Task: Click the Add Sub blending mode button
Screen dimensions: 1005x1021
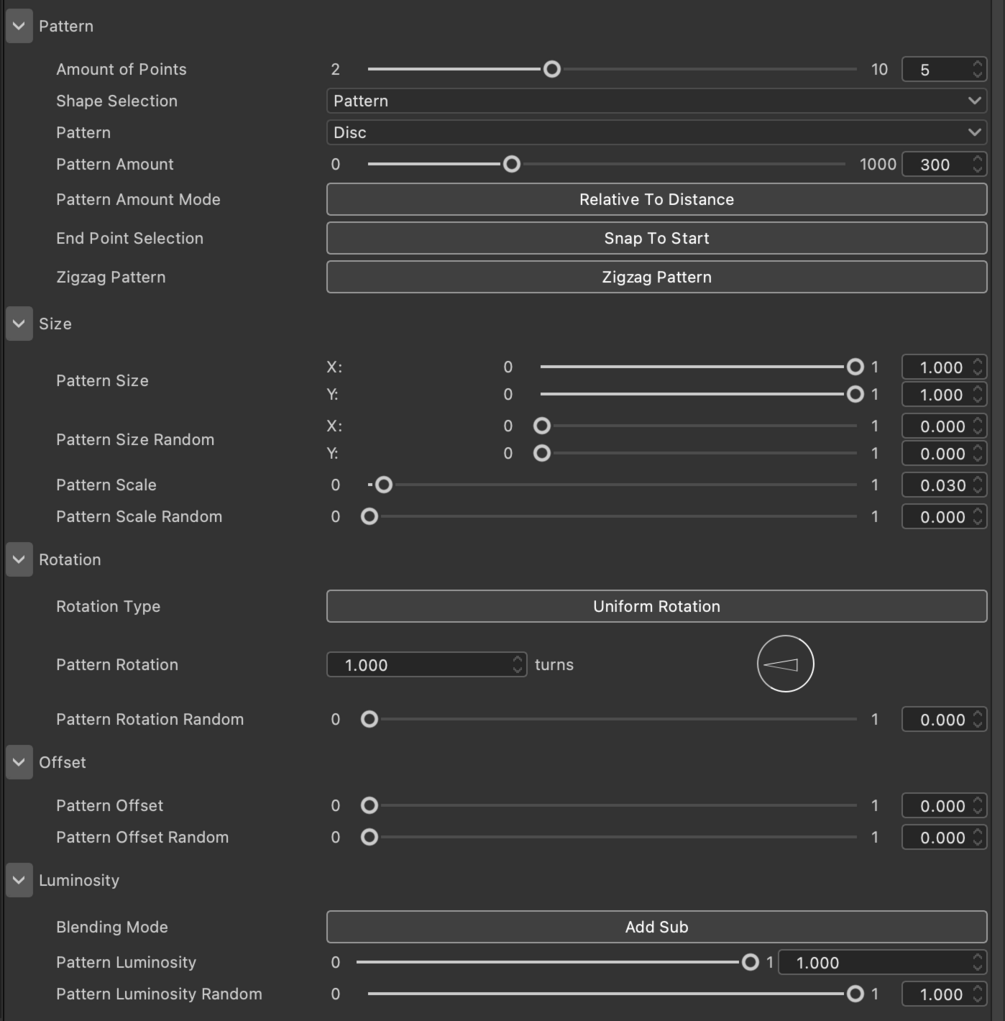Action: click(x=657, y=927)
